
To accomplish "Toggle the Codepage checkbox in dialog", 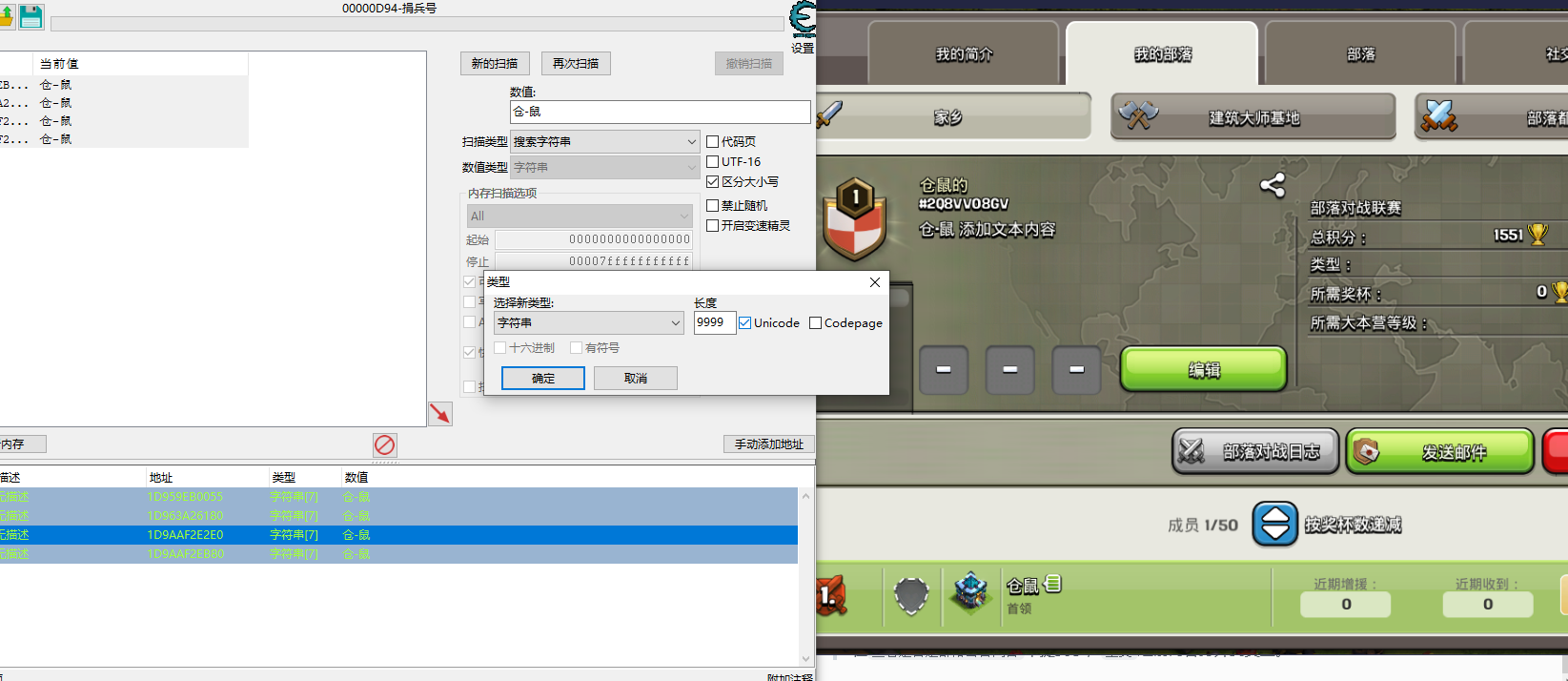I will (815, 323).
